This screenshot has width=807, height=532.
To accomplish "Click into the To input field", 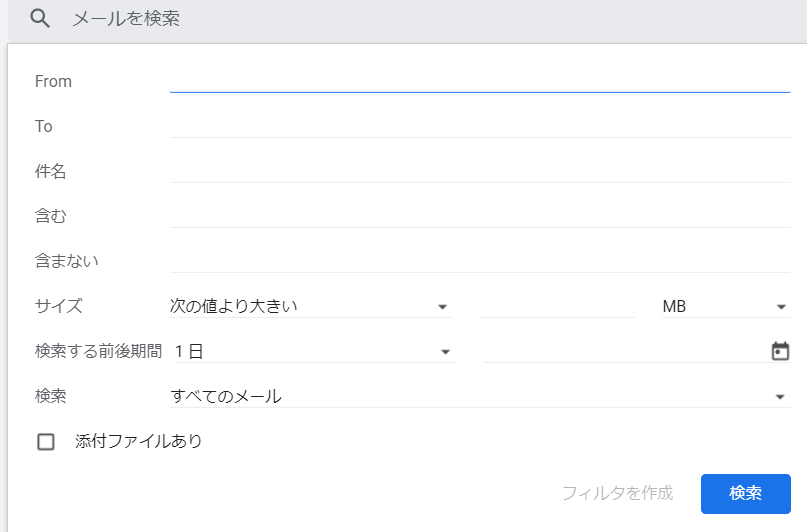I will [480, 126].
